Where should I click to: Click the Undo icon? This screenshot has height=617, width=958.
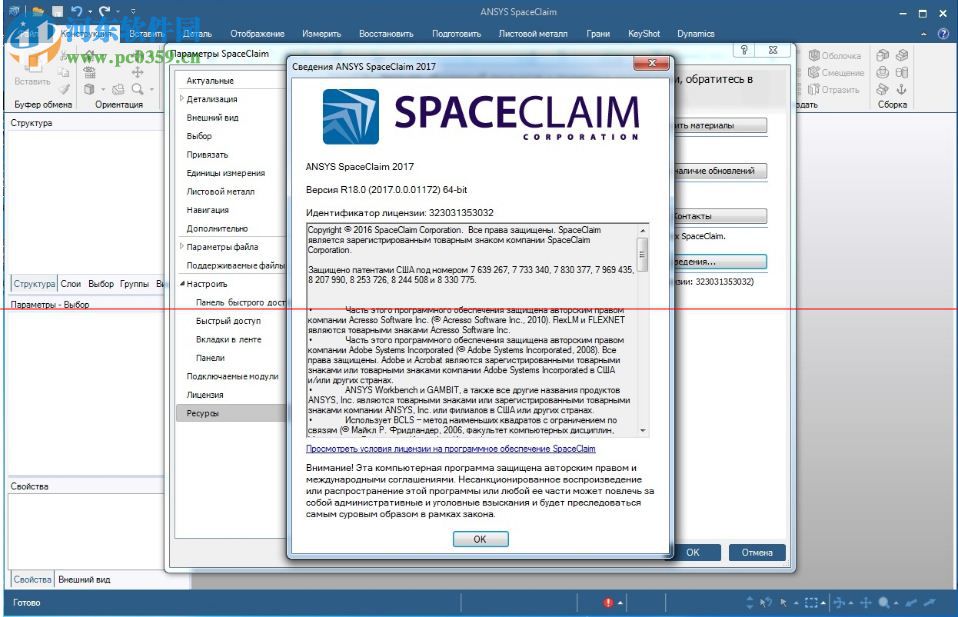[x=76, y=9]
